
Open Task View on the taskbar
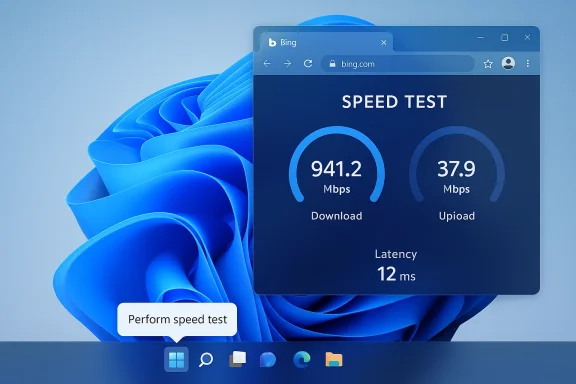tap(237, 359)
